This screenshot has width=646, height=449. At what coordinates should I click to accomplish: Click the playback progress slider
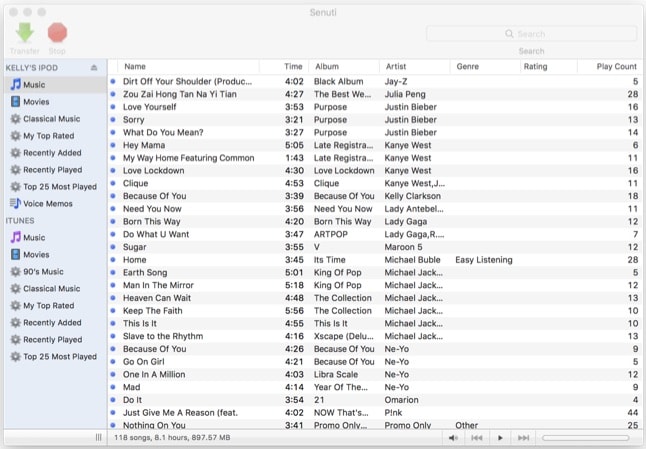(585, 438)
